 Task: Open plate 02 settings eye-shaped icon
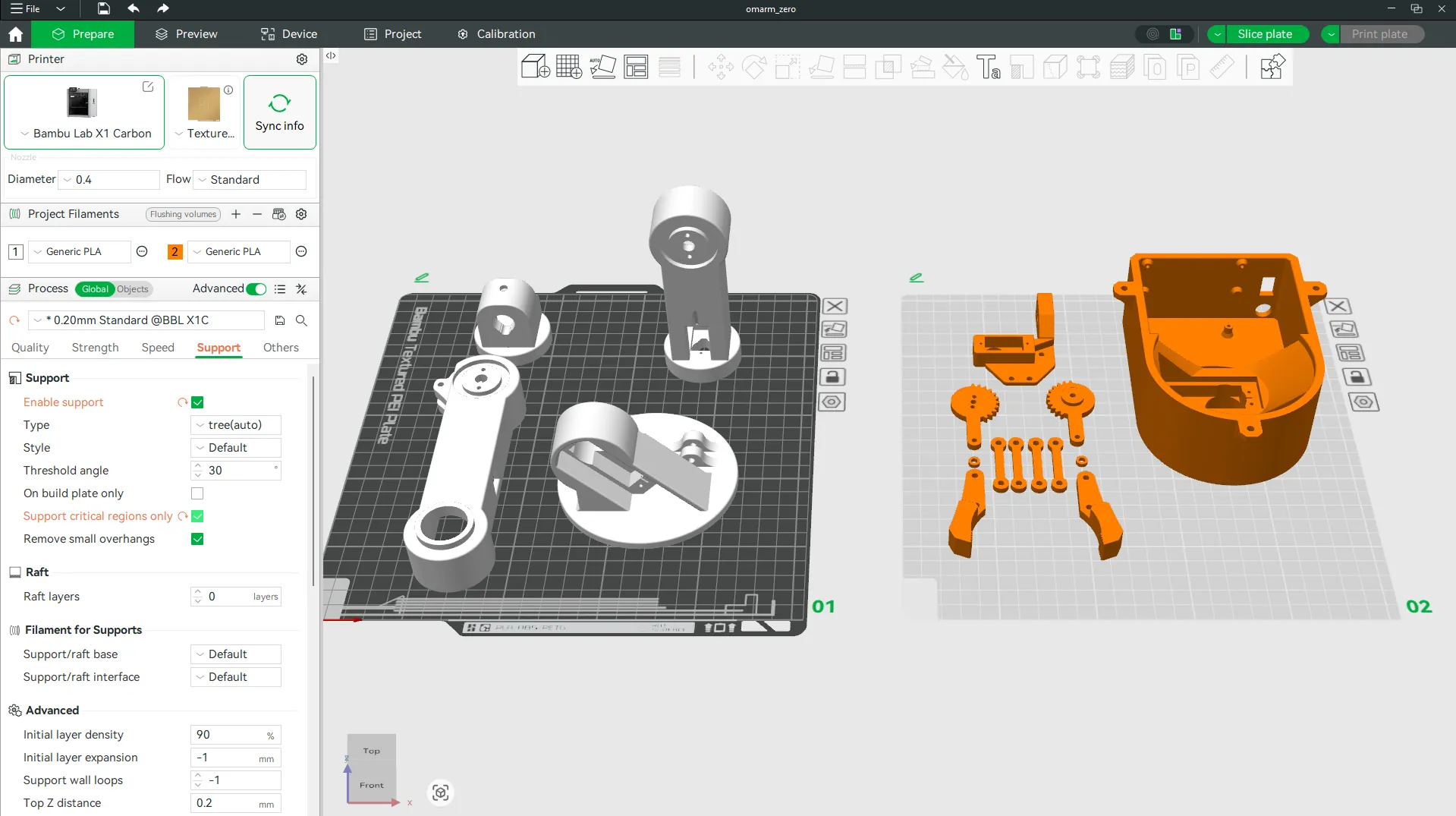(x=1363, y=402)
